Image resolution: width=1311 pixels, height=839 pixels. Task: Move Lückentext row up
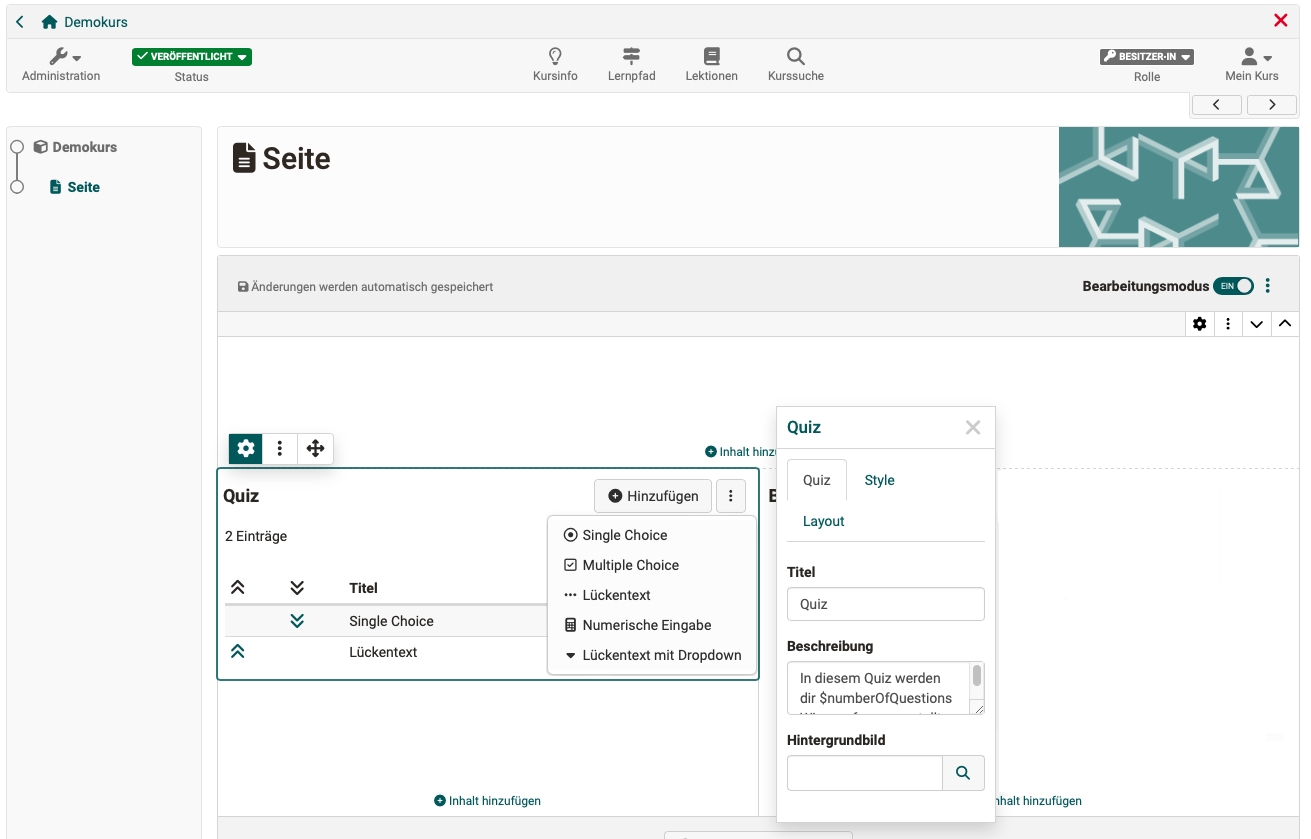coord(238,652)
